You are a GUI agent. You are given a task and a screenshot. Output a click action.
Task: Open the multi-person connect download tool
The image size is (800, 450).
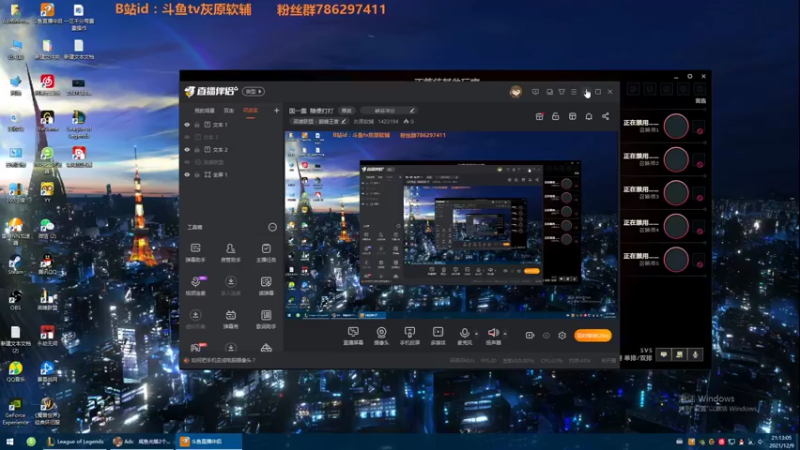pos(231,286)
